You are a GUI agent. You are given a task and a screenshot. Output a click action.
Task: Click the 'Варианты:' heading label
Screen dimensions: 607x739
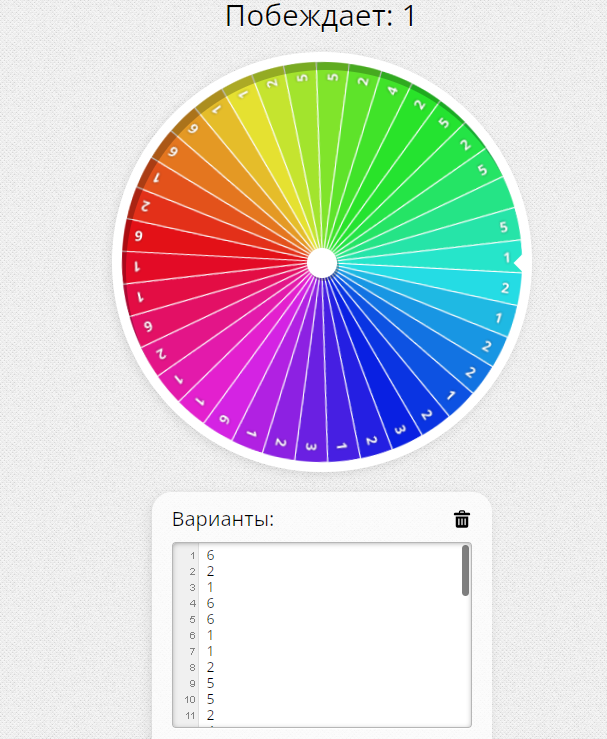click(x=223, y=519)
